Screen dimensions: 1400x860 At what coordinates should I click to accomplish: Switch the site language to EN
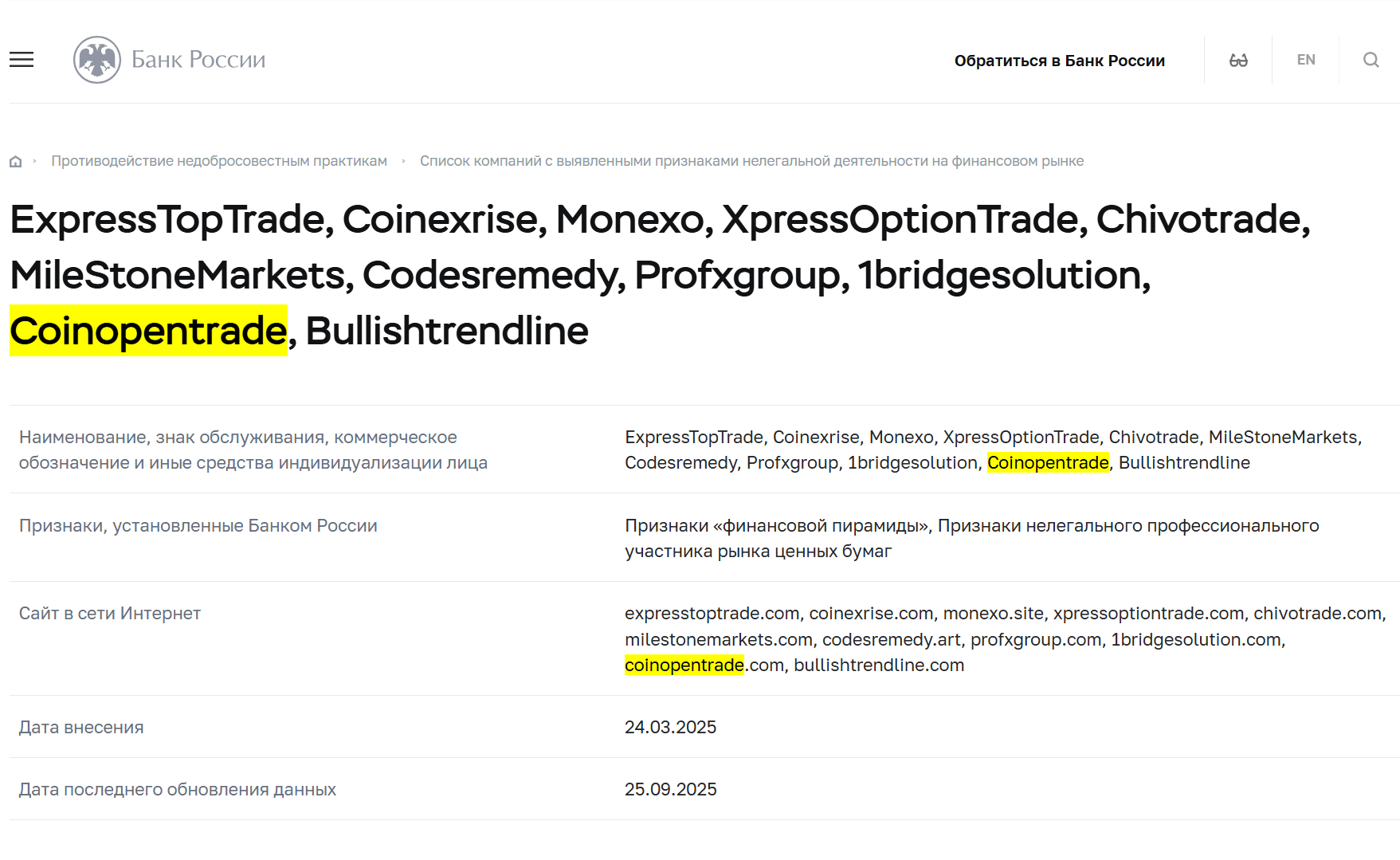click(1306, 60)
